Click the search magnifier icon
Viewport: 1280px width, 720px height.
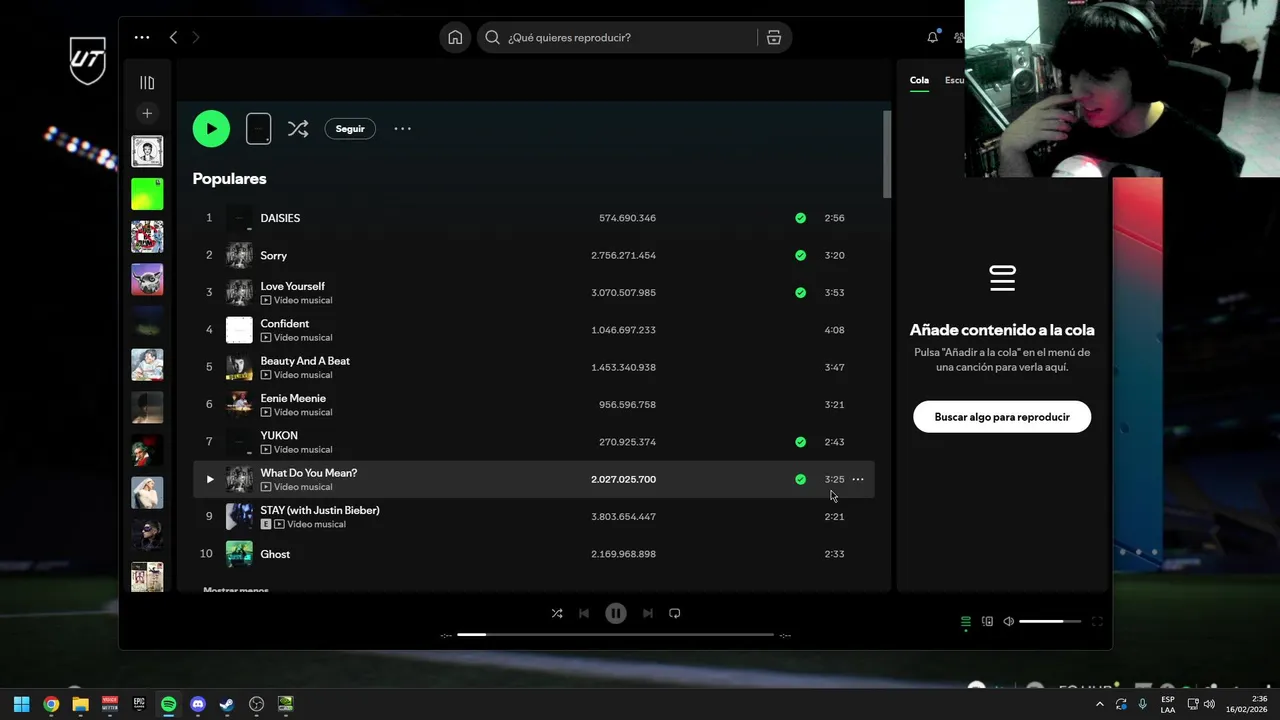pyautogui.click(x=492, y=37)
